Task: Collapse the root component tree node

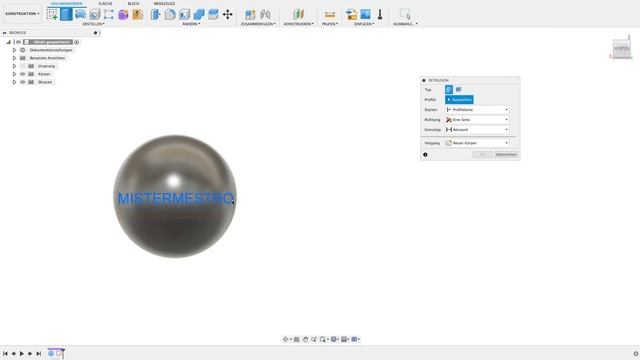Action: (9, 42)
